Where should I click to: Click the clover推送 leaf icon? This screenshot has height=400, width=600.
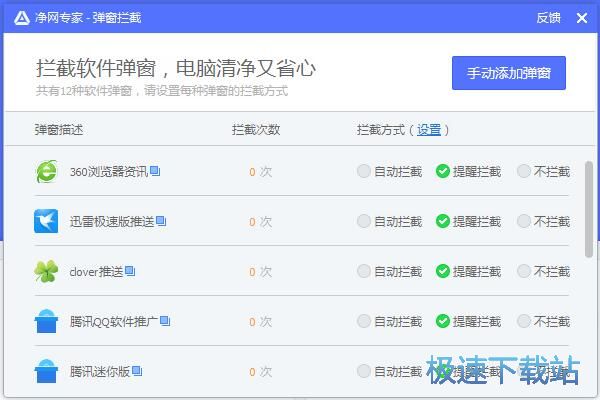pyautogui.click(x=46, y=271)
